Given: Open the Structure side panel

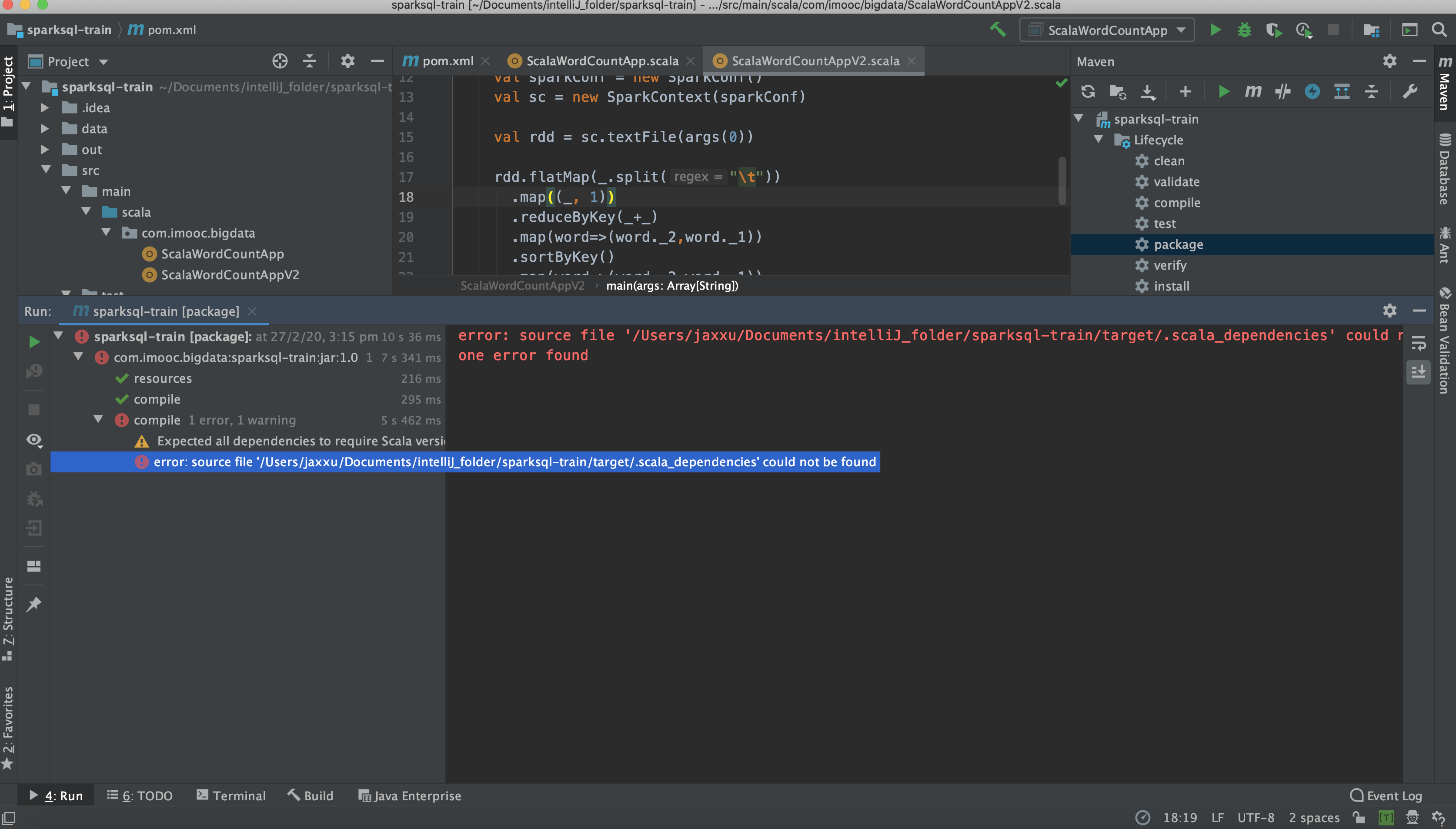Looking at the screenshot, I should [x=8, y=619].
